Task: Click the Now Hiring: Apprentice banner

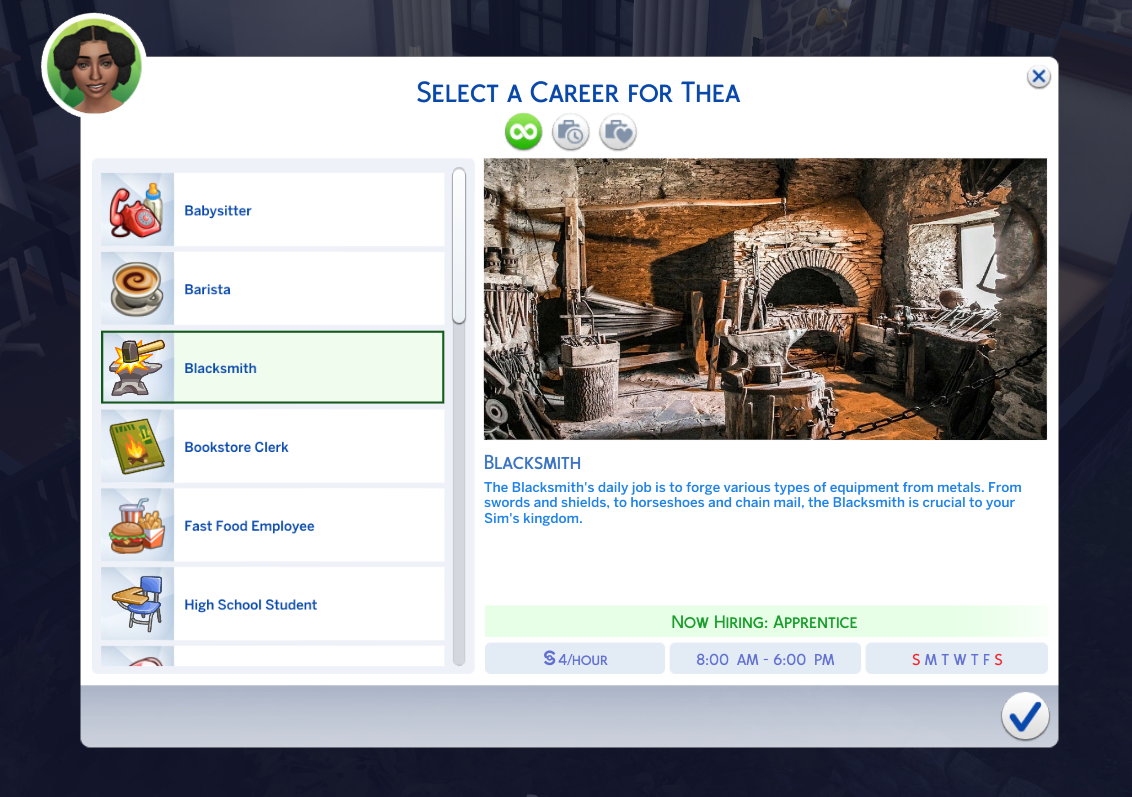Action: click(765, 621)
